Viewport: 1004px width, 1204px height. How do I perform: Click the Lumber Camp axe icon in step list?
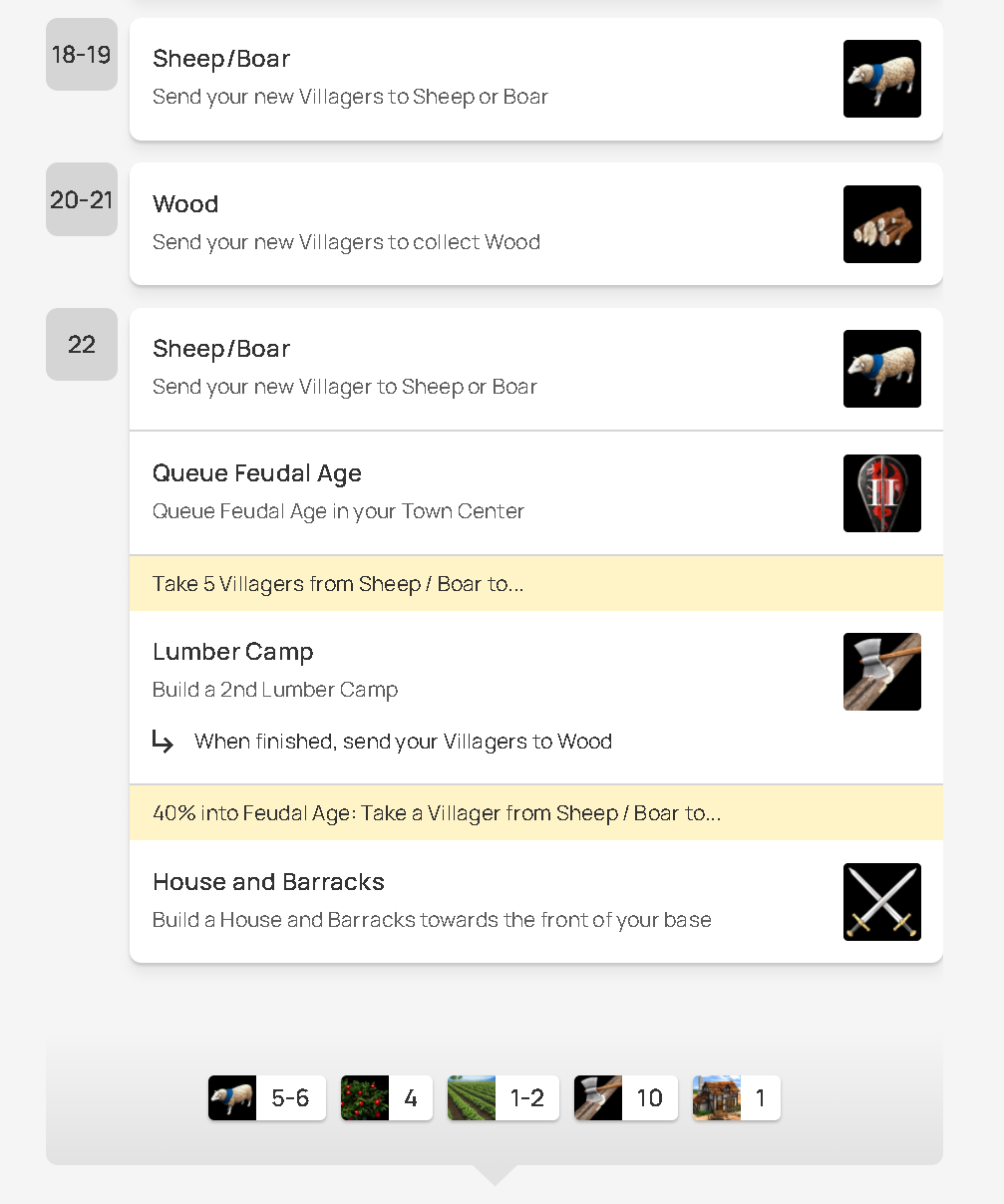click(x=881, y=672)
